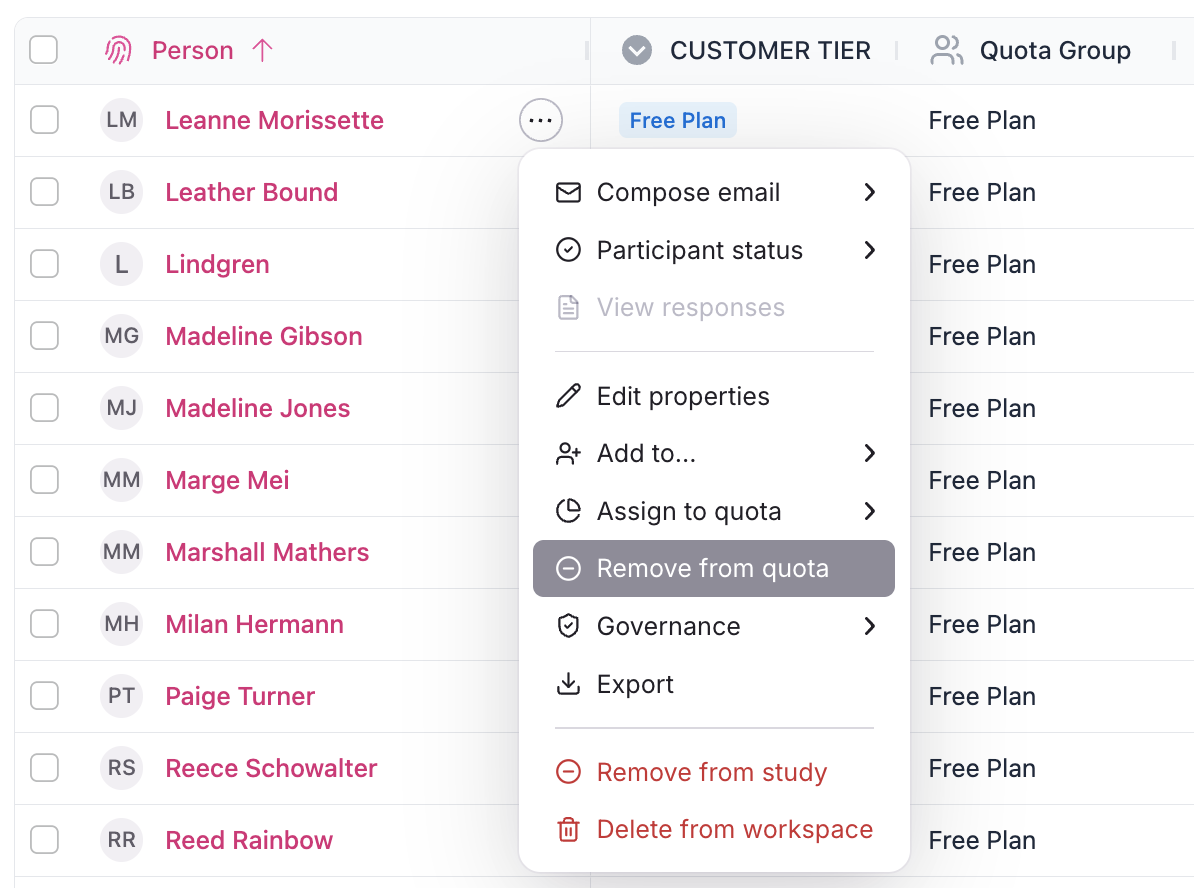1194x888 pixels.
Task: Click the shield icon beside Governance
Action: pos(568,627)
